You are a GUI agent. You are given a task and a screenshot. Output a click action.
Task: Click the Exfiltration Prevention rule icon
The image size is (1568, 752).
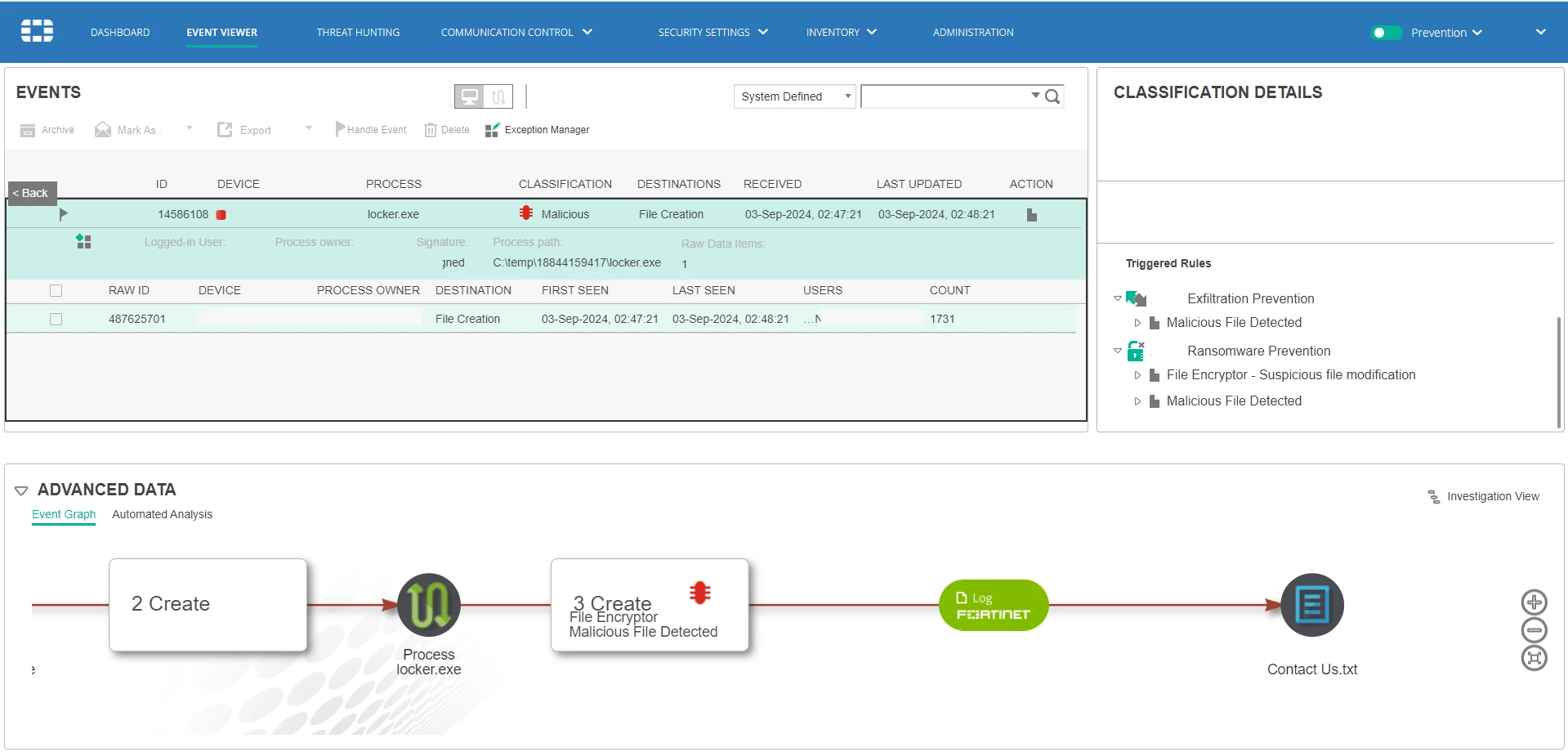click(1136, 298)
